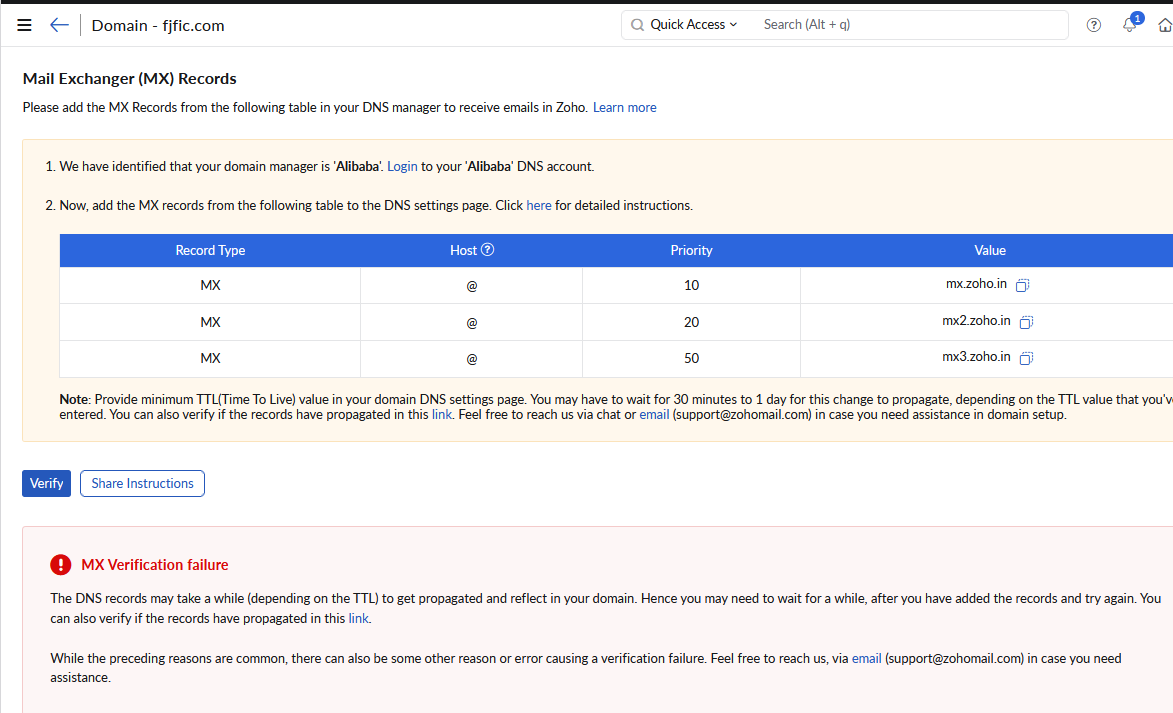
Task: Select priority value 10 cell
Action: click(x=691, y=285)
